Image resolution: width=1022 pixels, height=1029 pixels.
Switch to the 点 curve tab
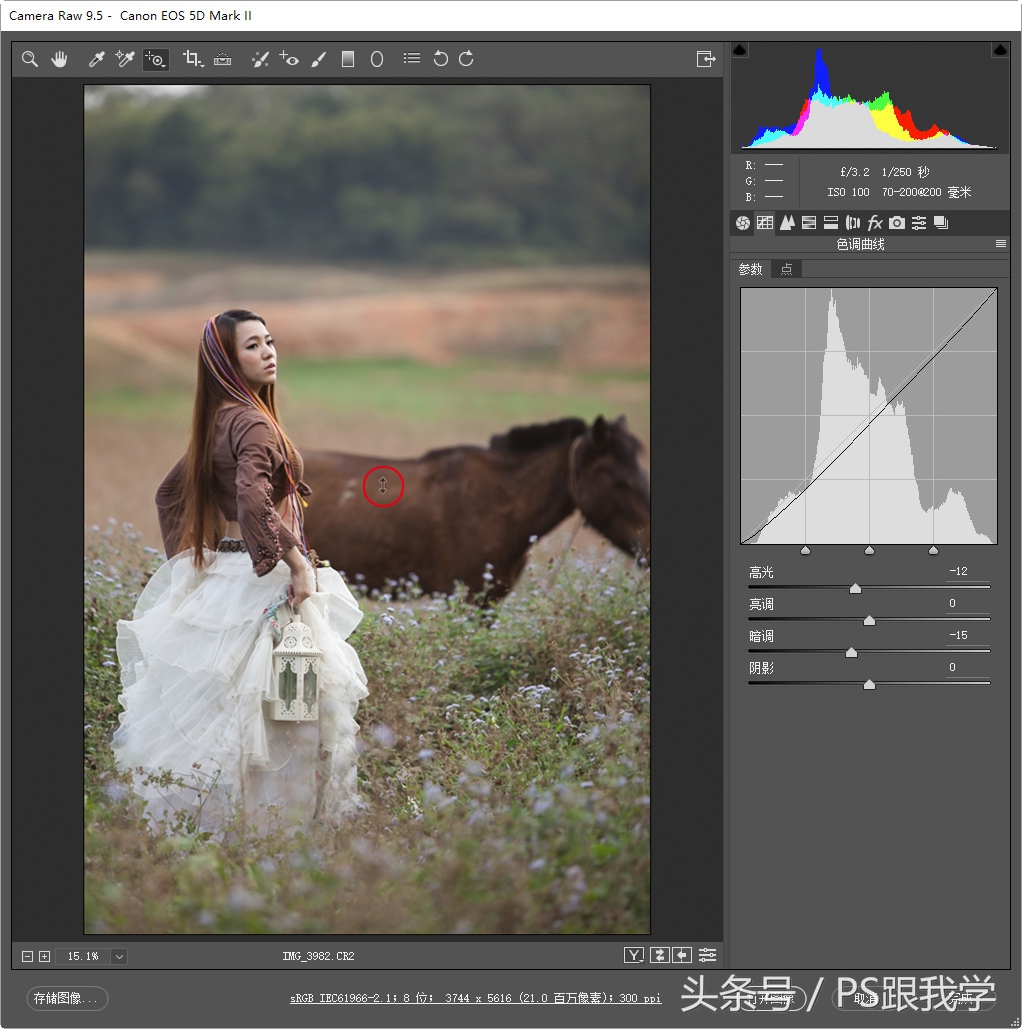(786, 268)
